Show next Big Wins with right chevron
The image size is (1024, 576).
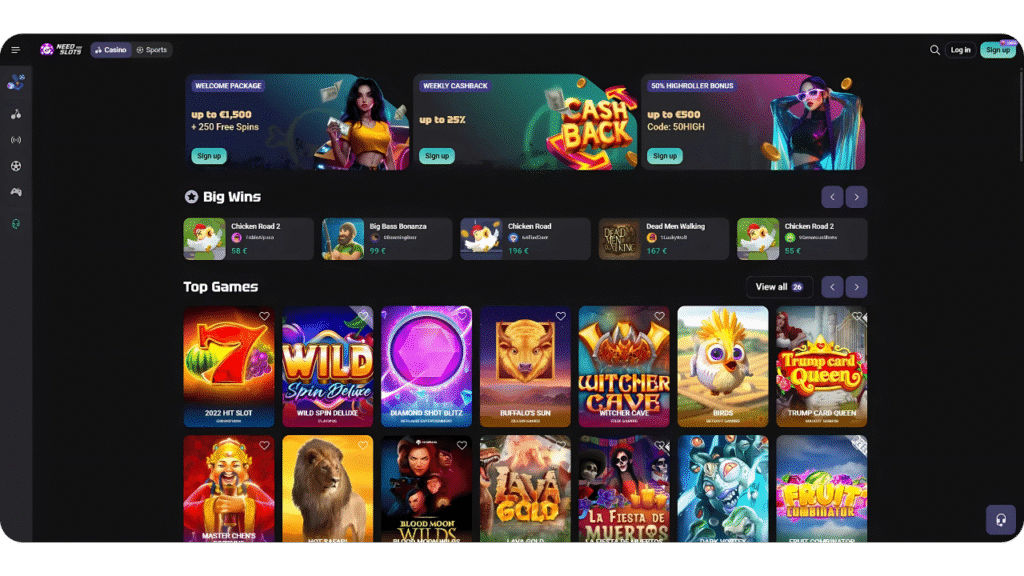[856, 197]
